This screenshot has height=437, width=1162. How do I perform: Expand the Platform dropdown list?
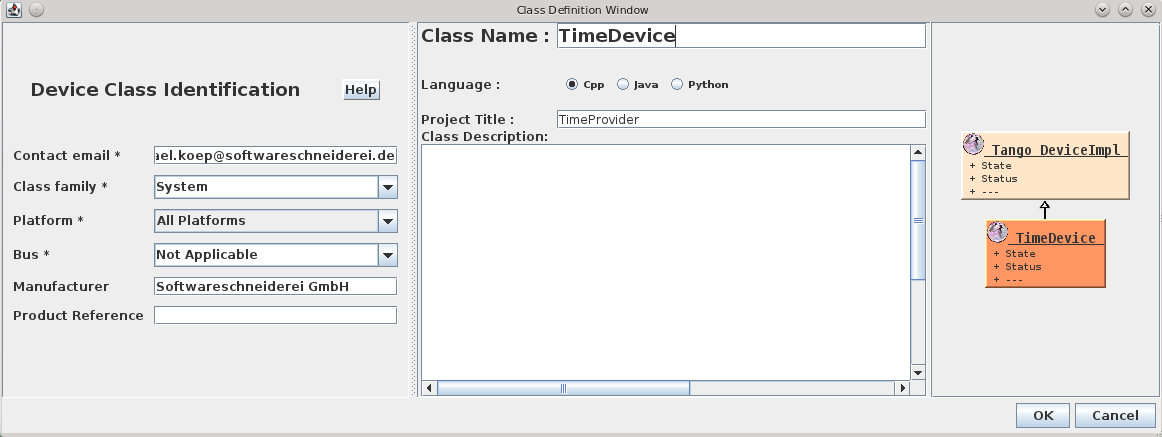point(387,221)
